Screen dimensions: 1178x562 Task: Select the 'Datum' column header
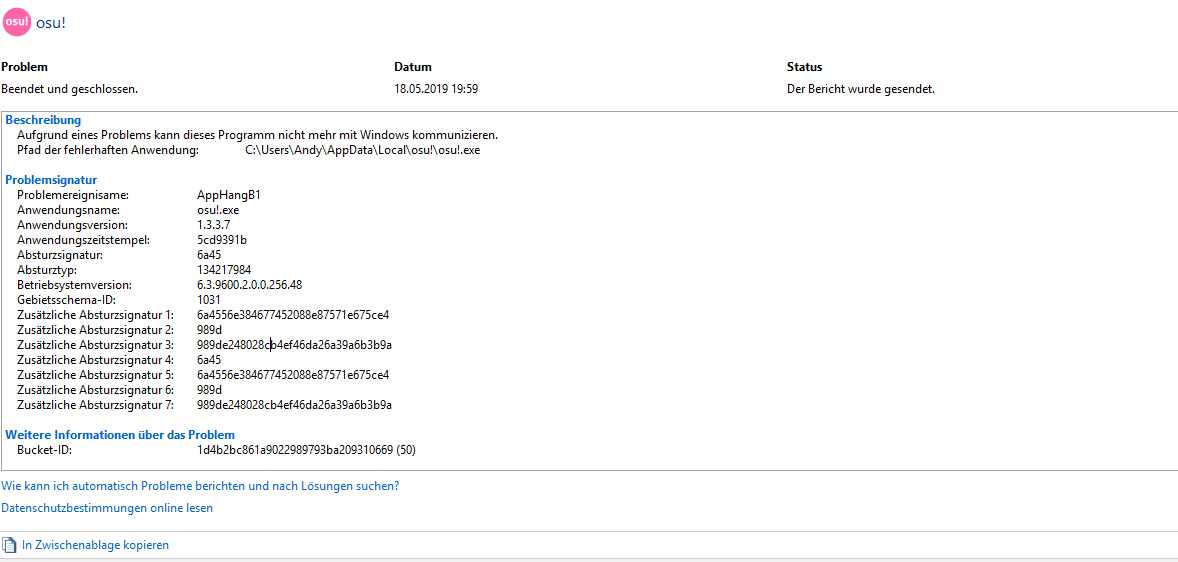tap(413, 67)
